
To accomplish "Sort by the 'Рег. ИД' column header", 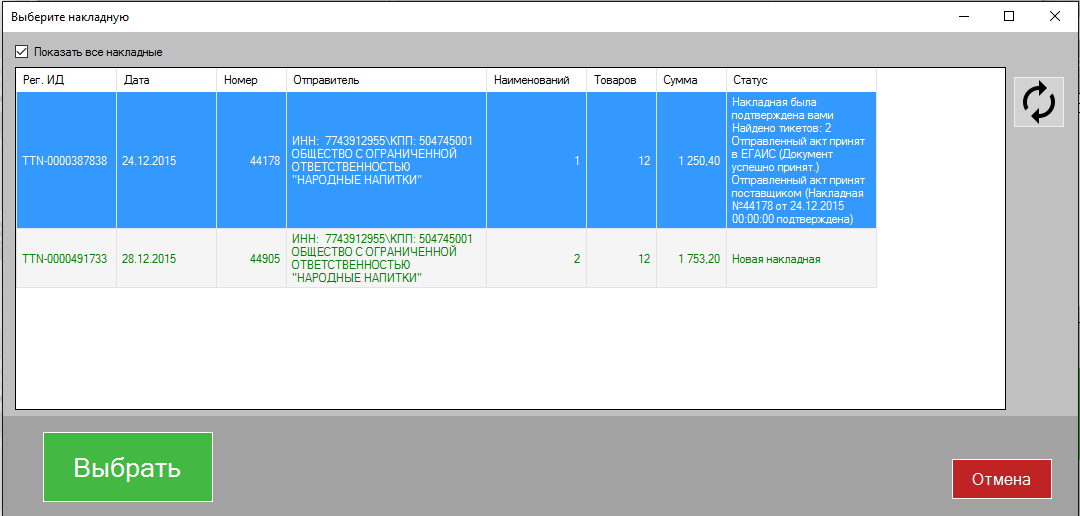I will (x=67, y=80).
